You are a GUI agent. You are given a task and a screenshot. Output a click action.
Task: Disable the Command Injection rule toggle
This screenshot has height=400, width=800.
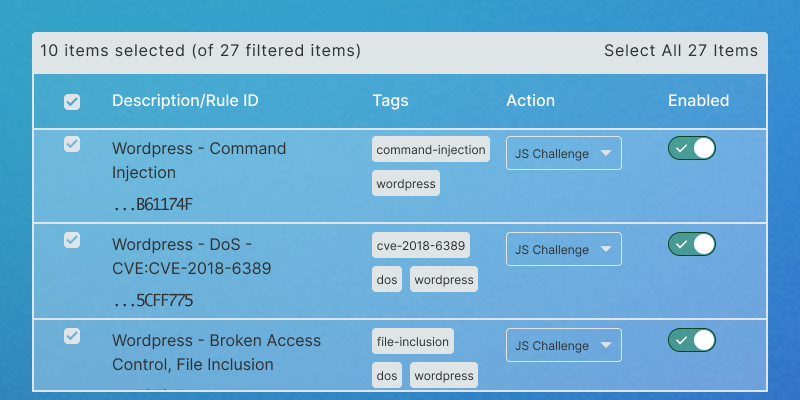pyautogui.click(x=692, y=149)
